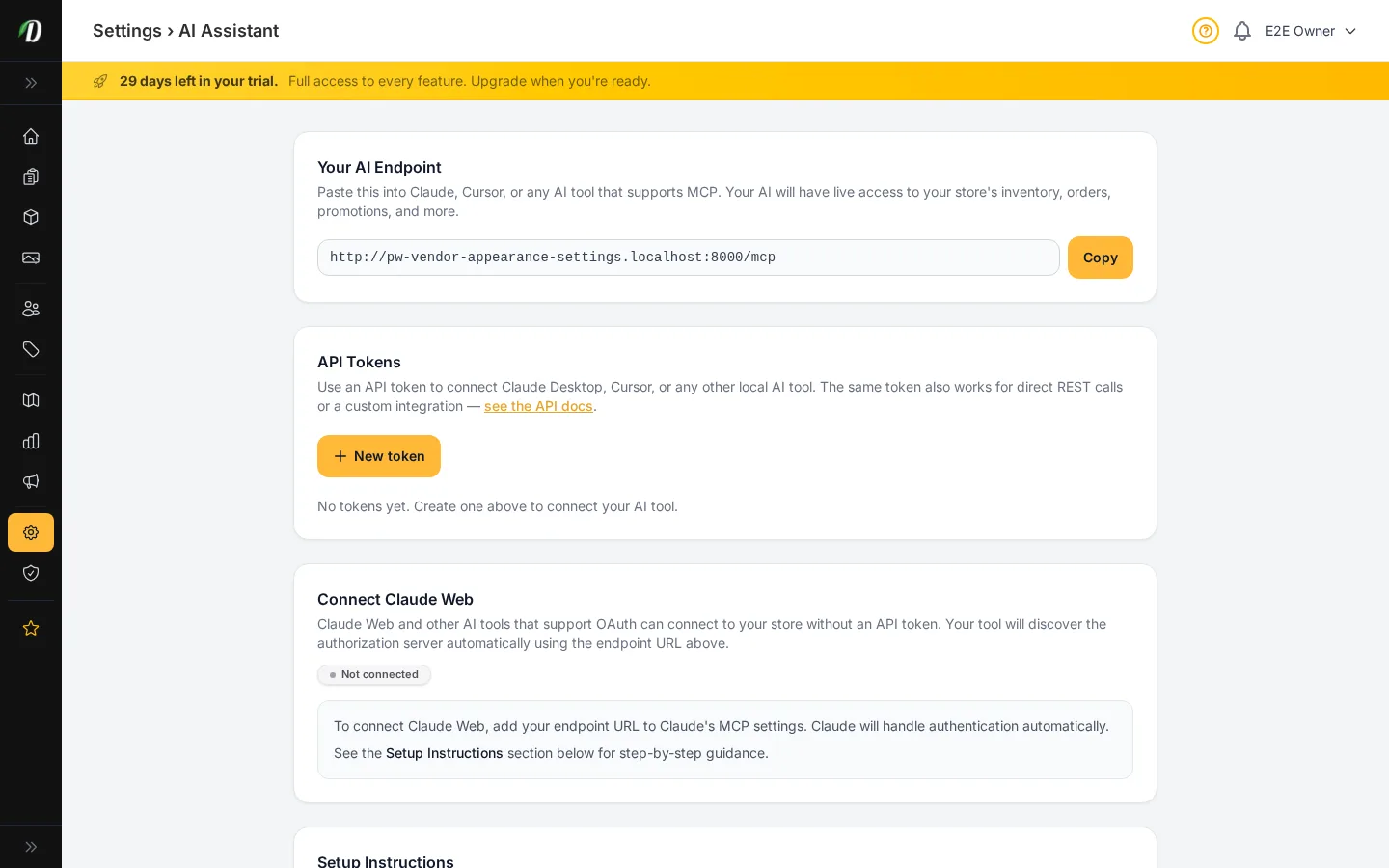
Task: Click the rocket icon in trial banner
Action: tap(100, 81)
